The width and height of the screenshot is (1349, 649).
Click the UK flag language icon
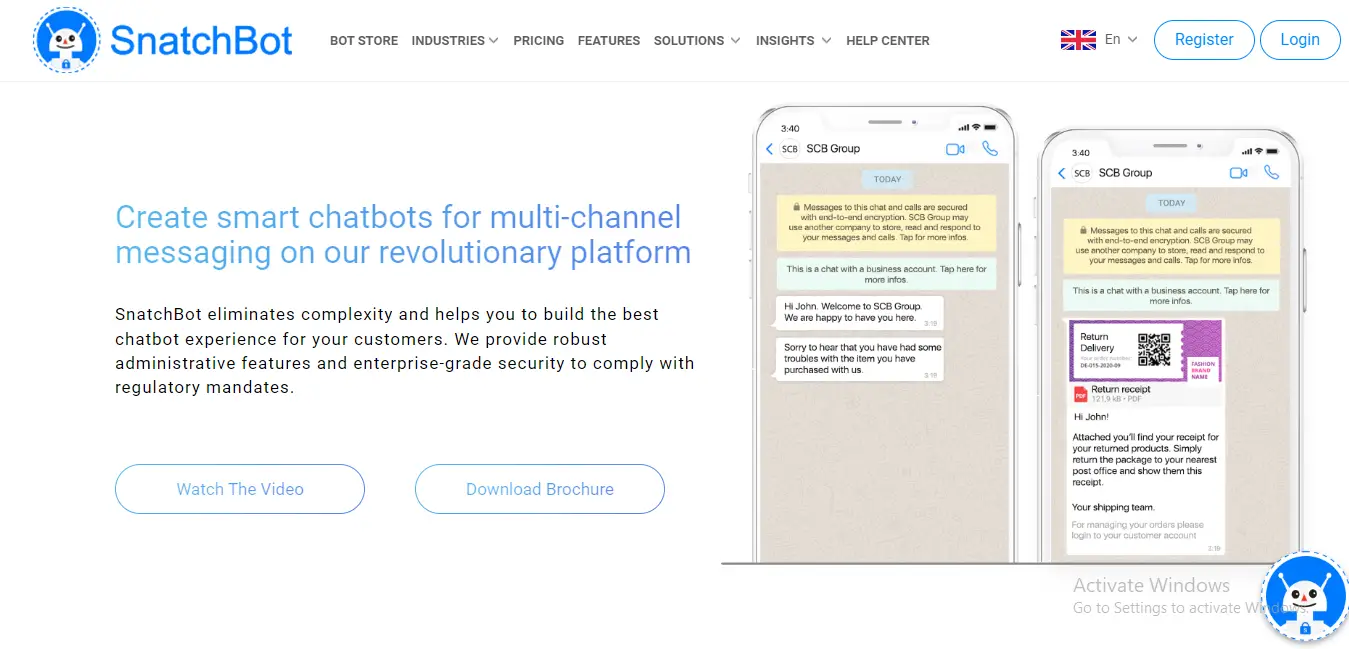coord(1078,40)
